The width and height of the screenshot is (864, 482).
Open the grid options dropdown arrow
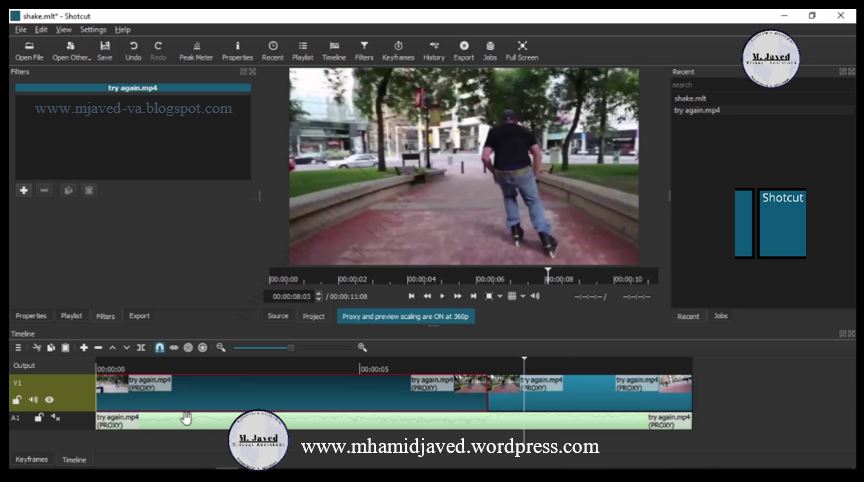(x=523, y=296)
